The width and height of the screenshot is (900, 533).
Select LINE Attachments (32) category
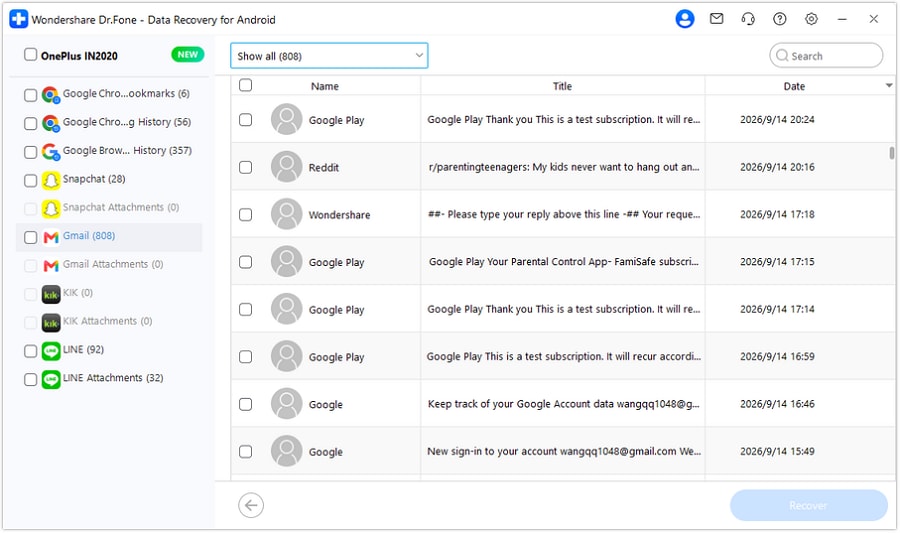click(113, 378)
